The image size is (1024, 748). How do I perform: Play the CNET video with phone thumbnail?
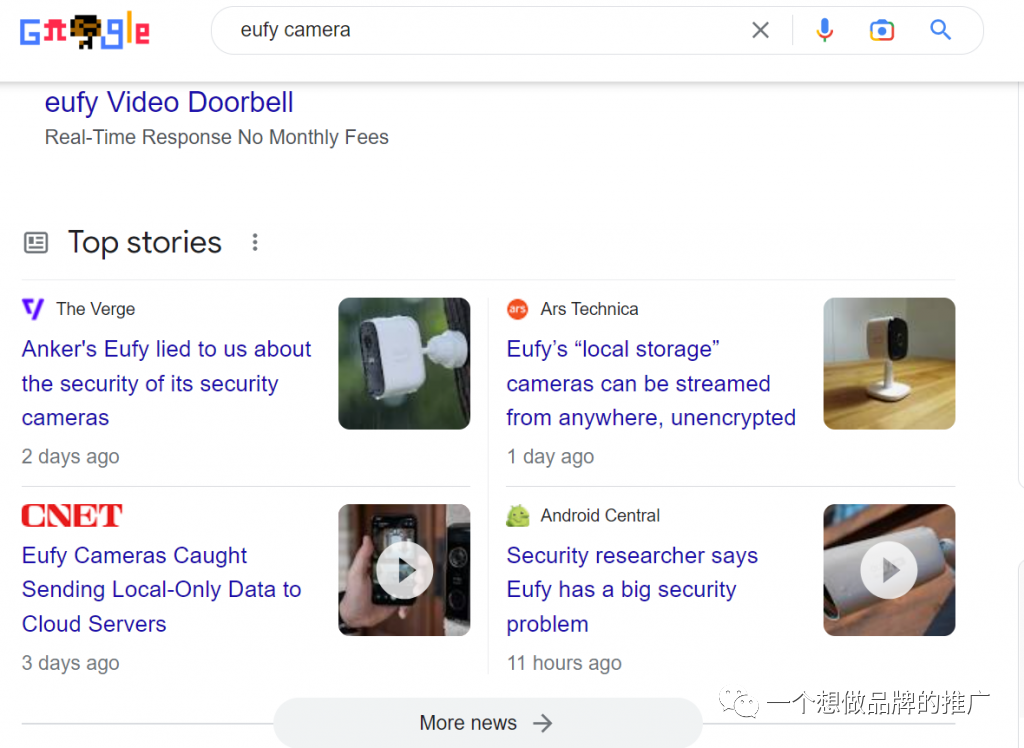pos(404,570)
